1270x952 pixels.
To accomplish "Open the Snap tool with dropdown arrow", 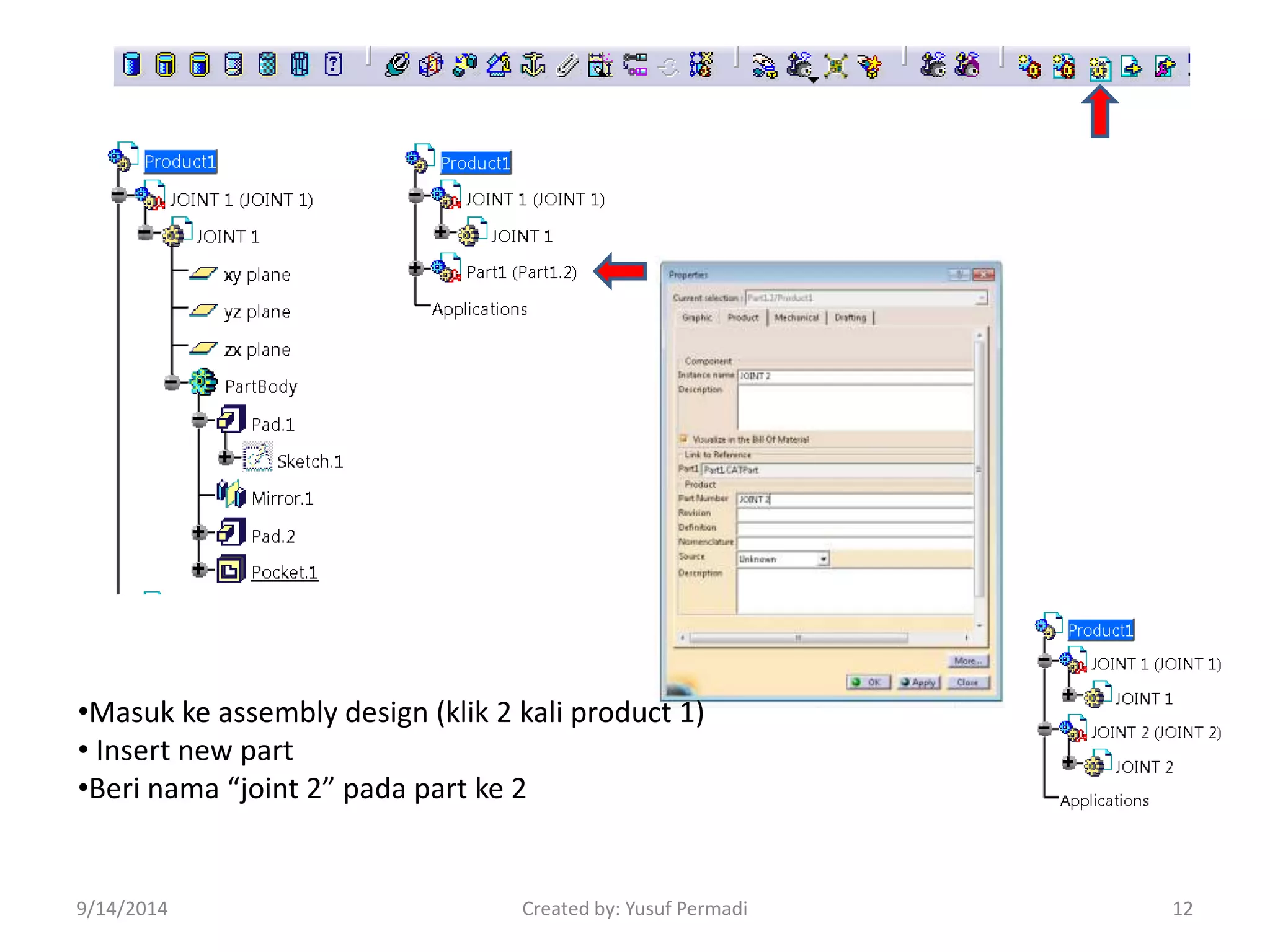I will [801, 66].
